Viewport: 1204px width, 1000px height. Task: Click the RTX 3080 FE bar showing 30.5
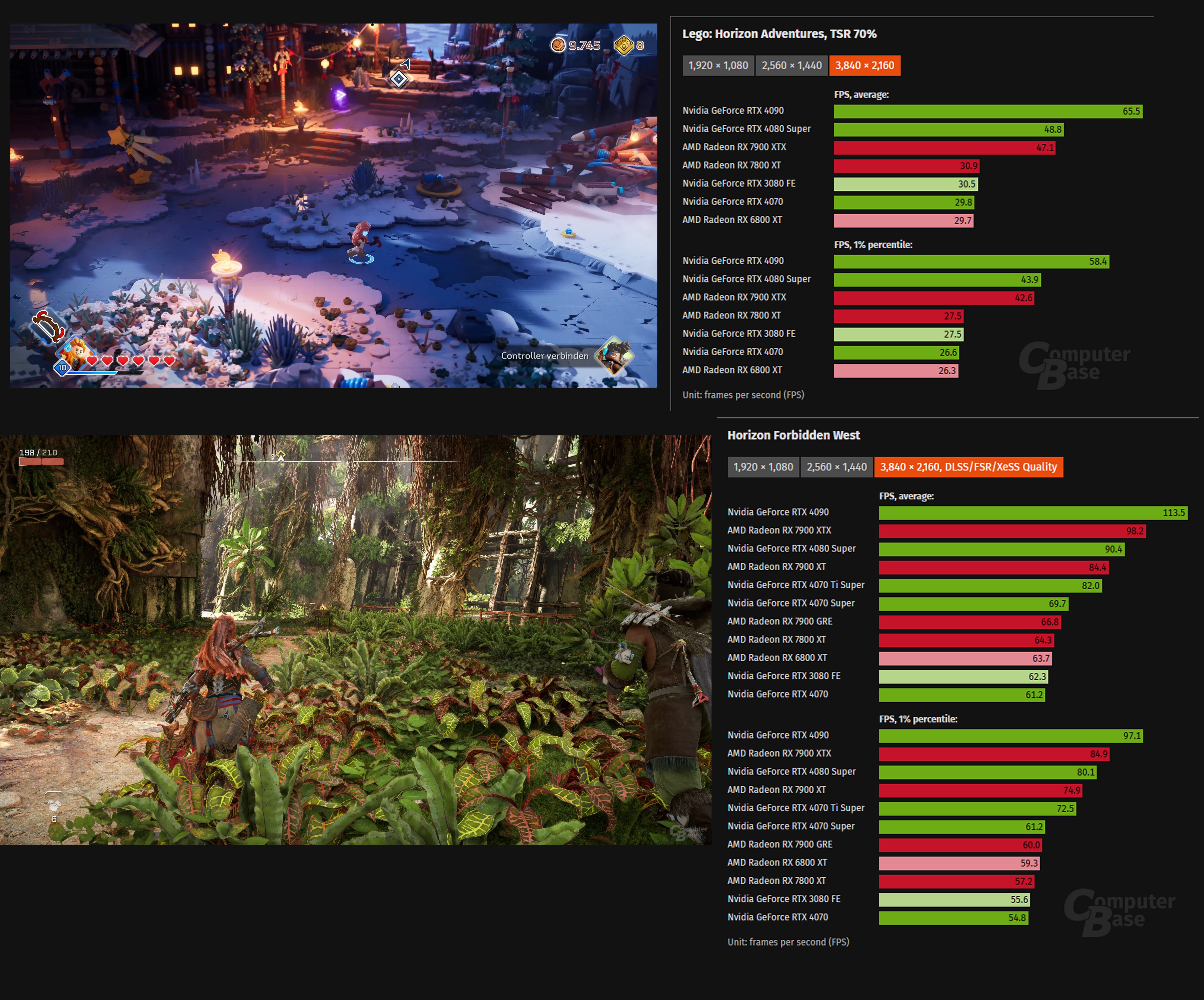click(x=905, y=184)
